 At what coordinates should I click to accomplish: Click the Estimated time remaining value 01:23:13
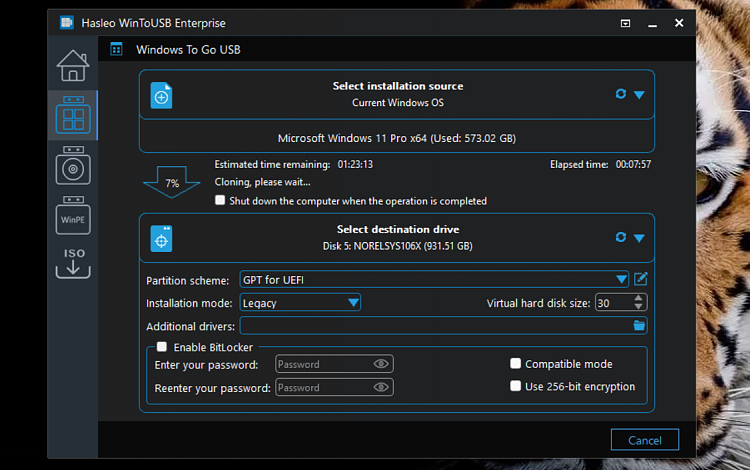coord(355,164)
